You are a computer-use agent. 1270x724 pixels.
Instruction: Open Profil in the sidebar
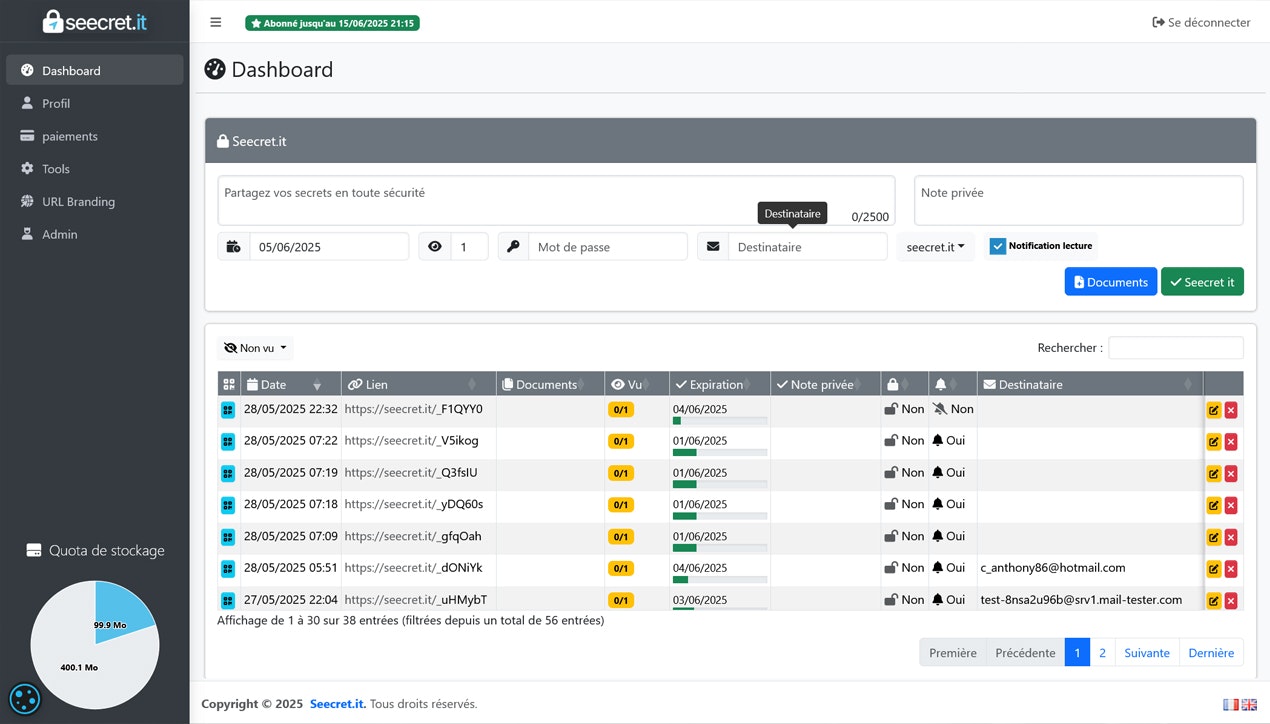[x=95, y=103]
